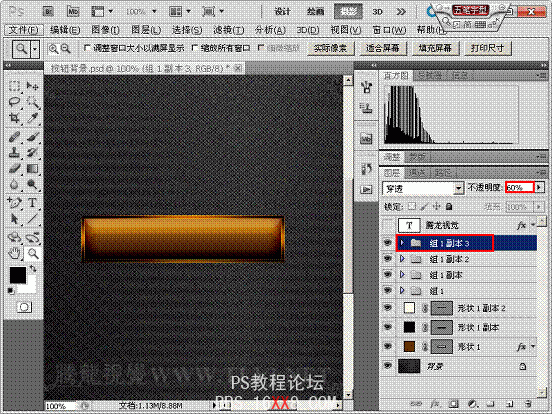Screen dimensions: 552x414
Task: Toggle Quick Mask mode in the toolbox
Action: 24,307
